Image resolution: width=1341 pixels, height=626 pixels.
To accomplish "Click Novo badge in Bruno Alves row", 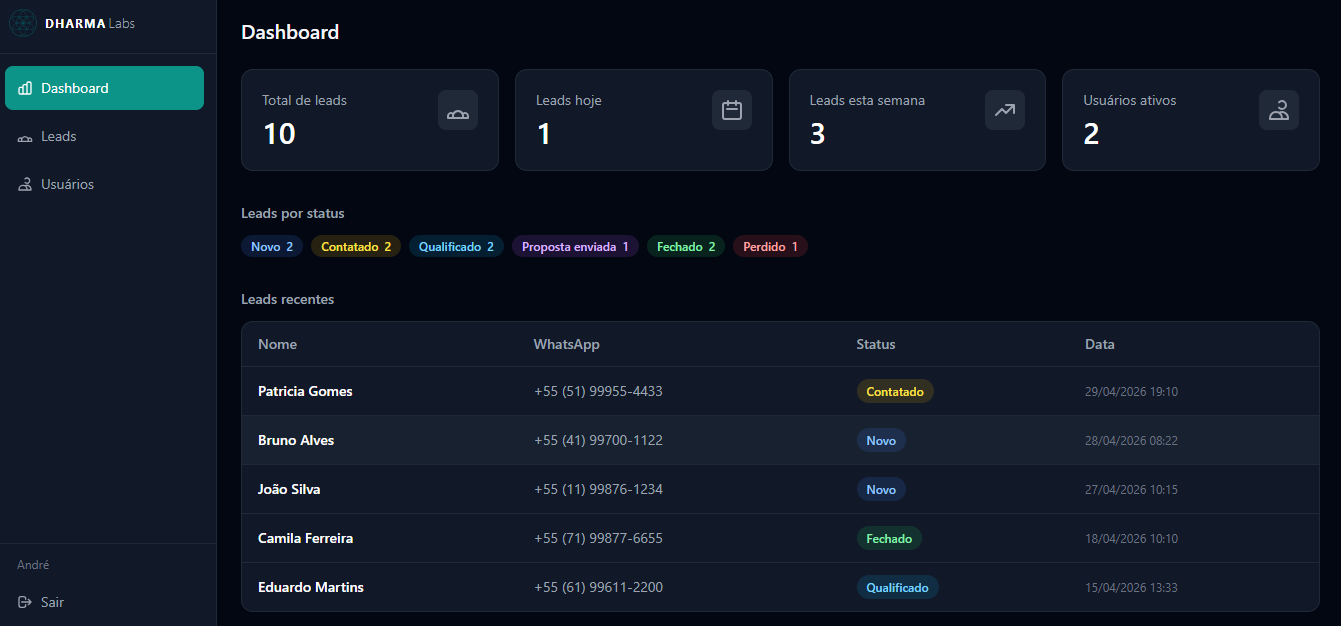I will (881, 440).
